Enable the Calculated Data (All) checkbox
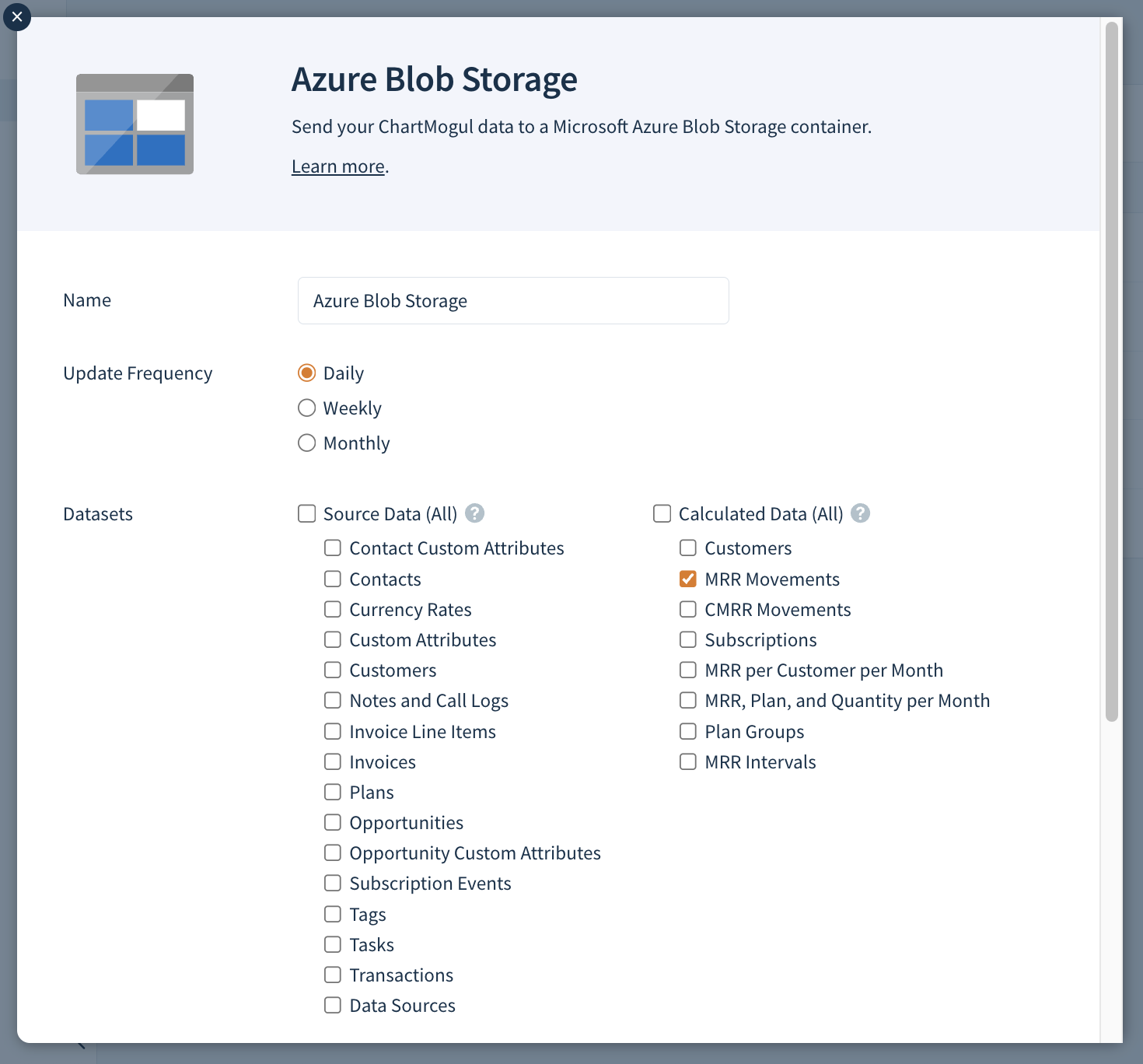The height and width of the screenshot is (1064, 1143). click(x=662, y=513)
